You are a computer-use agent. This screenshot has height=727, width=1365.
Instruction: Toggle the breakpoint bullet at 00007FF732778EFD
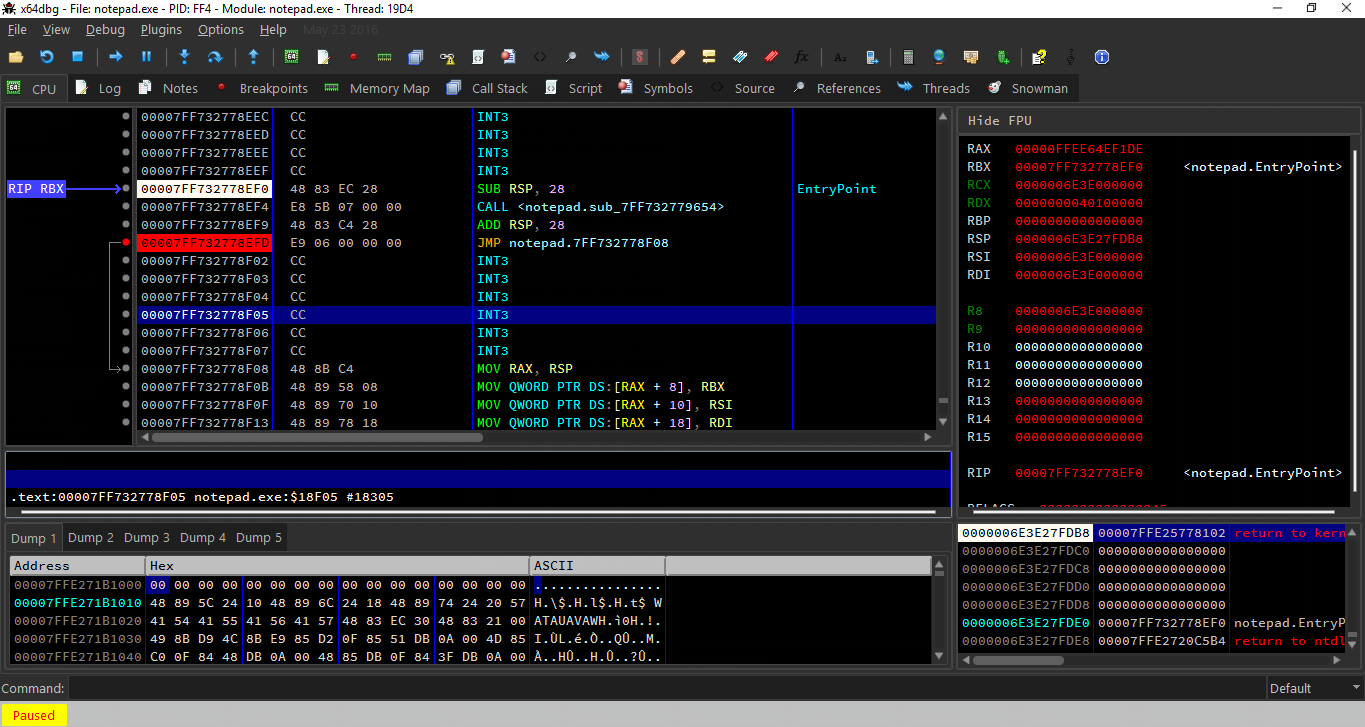coord(126,242)
